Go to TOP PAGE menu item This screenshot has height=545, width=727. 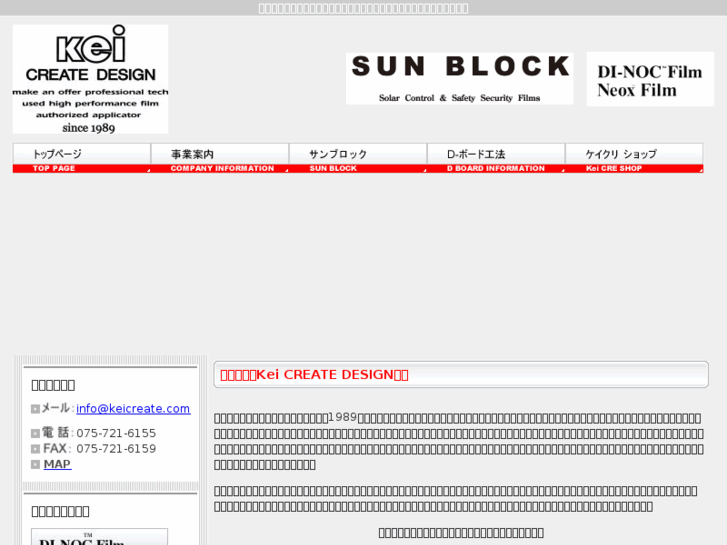[82, 158]
